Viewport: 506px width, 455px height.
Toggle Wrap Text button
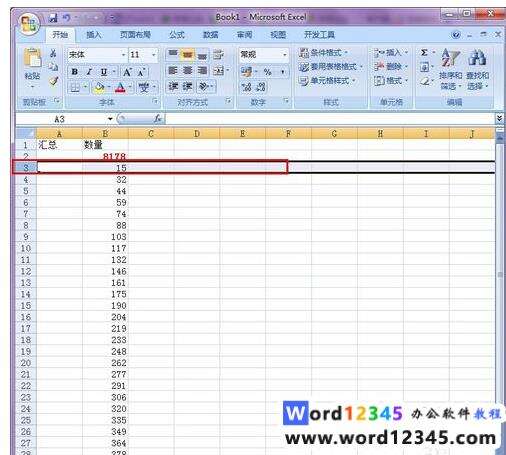click(218, 54)
